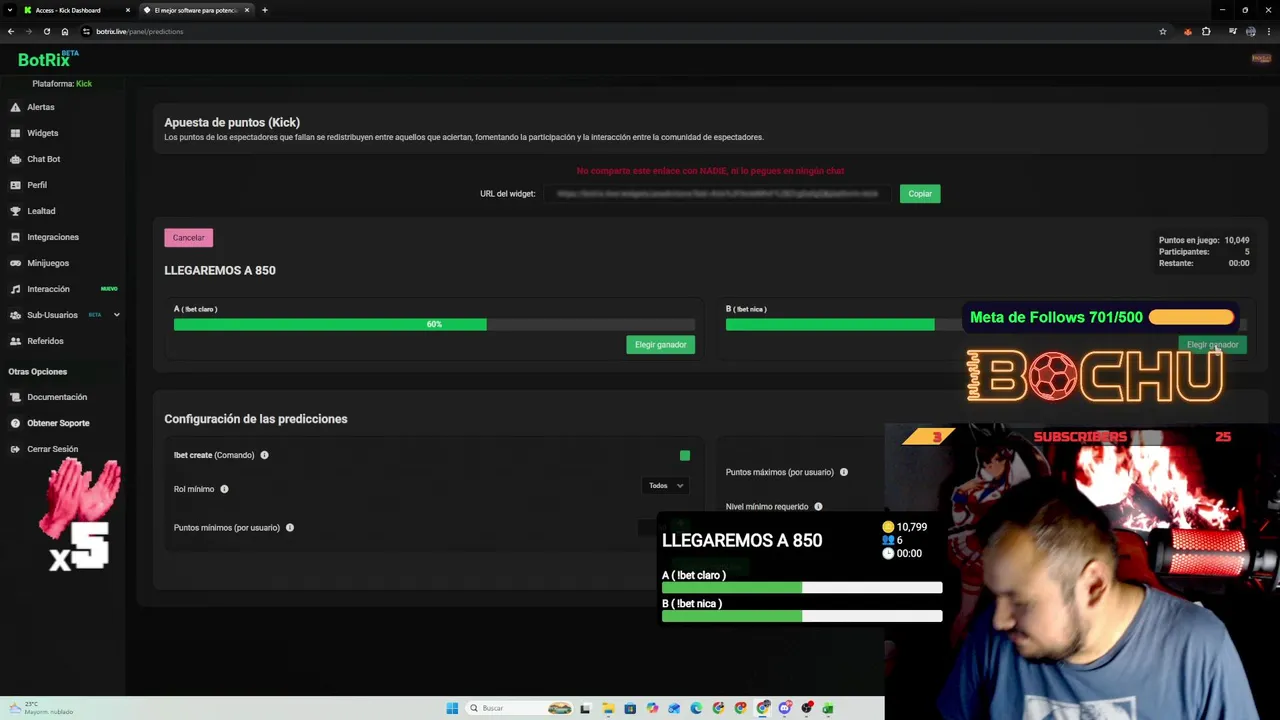Open a new browser tab

click(265, 10)
